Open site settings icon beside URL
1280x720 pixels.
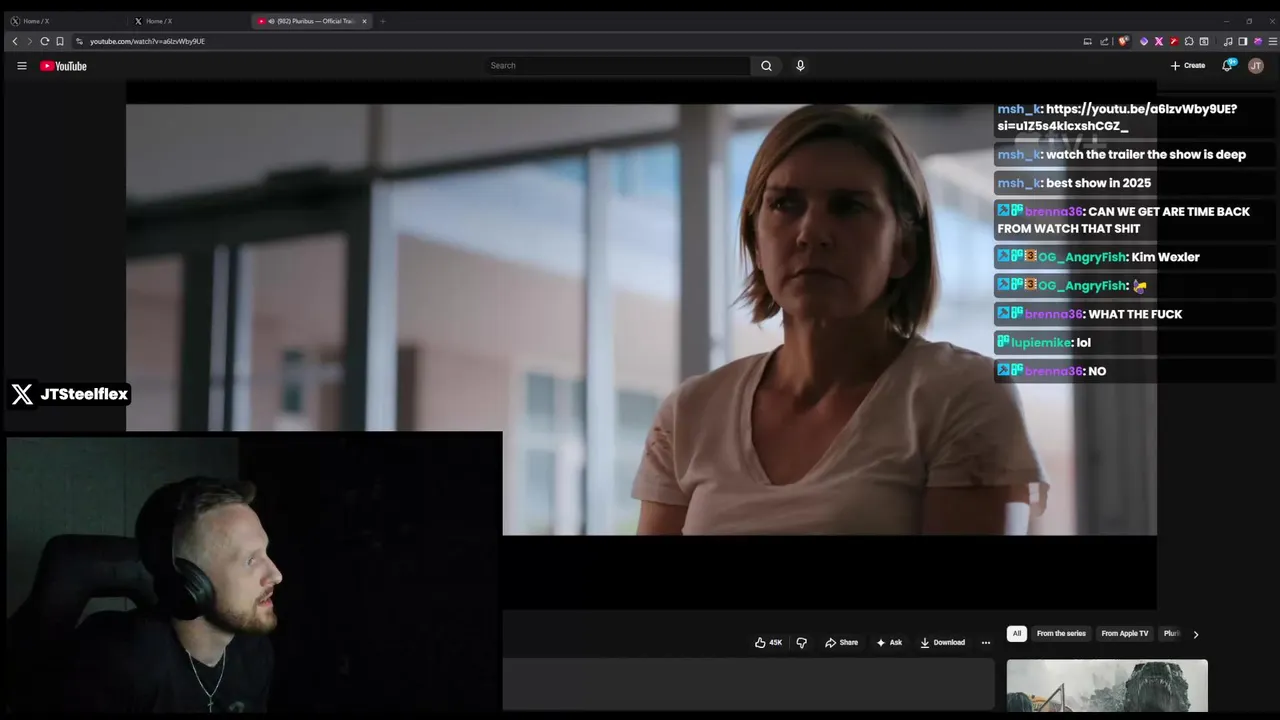point(79,41)
